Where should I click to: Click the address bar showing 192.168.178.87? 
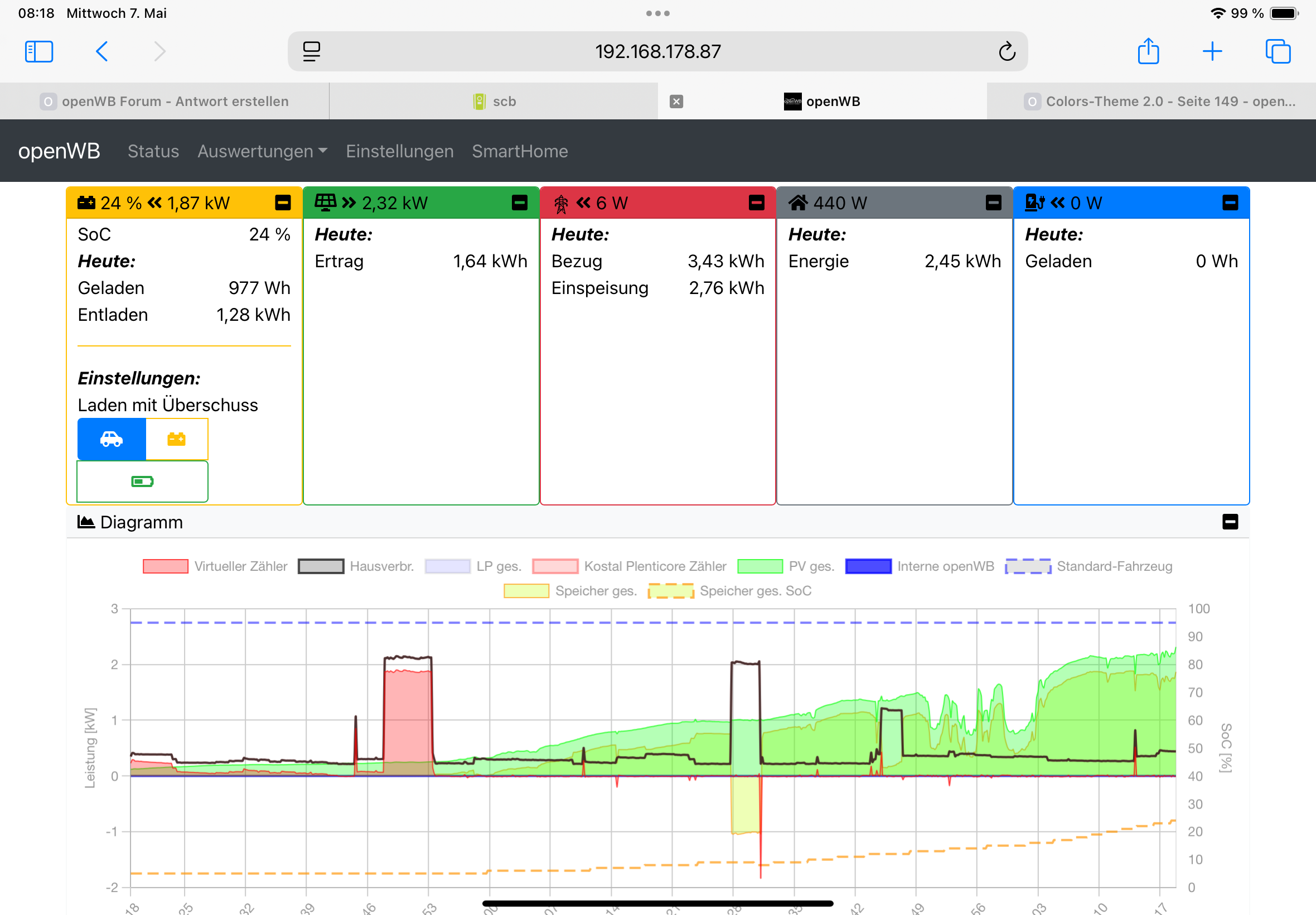[657, 51]
